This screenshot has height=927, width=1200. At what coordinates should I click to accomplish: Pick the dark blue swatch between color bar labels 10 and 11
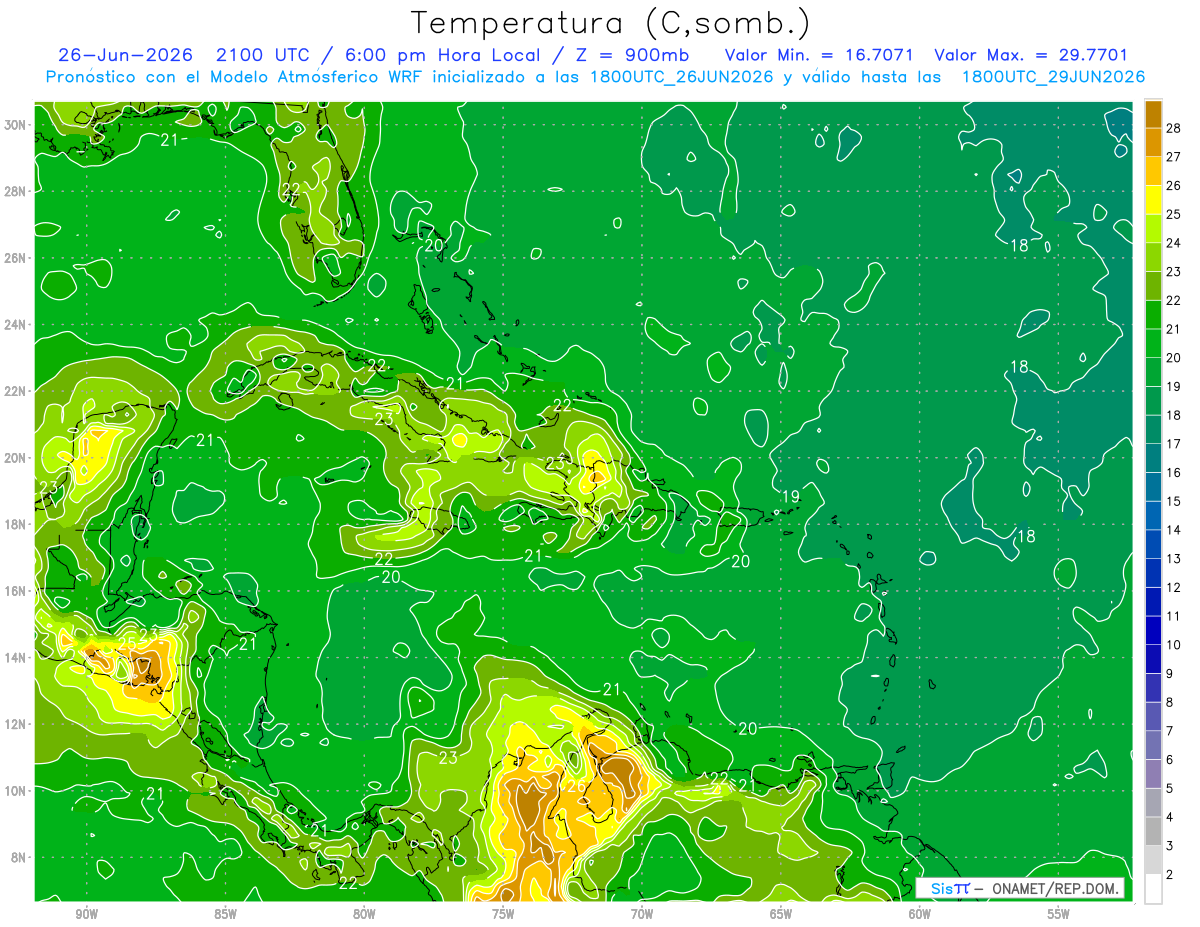1153,631
